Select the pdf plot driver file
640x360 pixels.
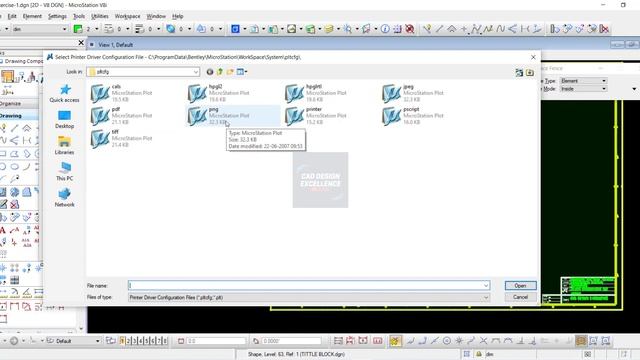(x=121, y=116)
